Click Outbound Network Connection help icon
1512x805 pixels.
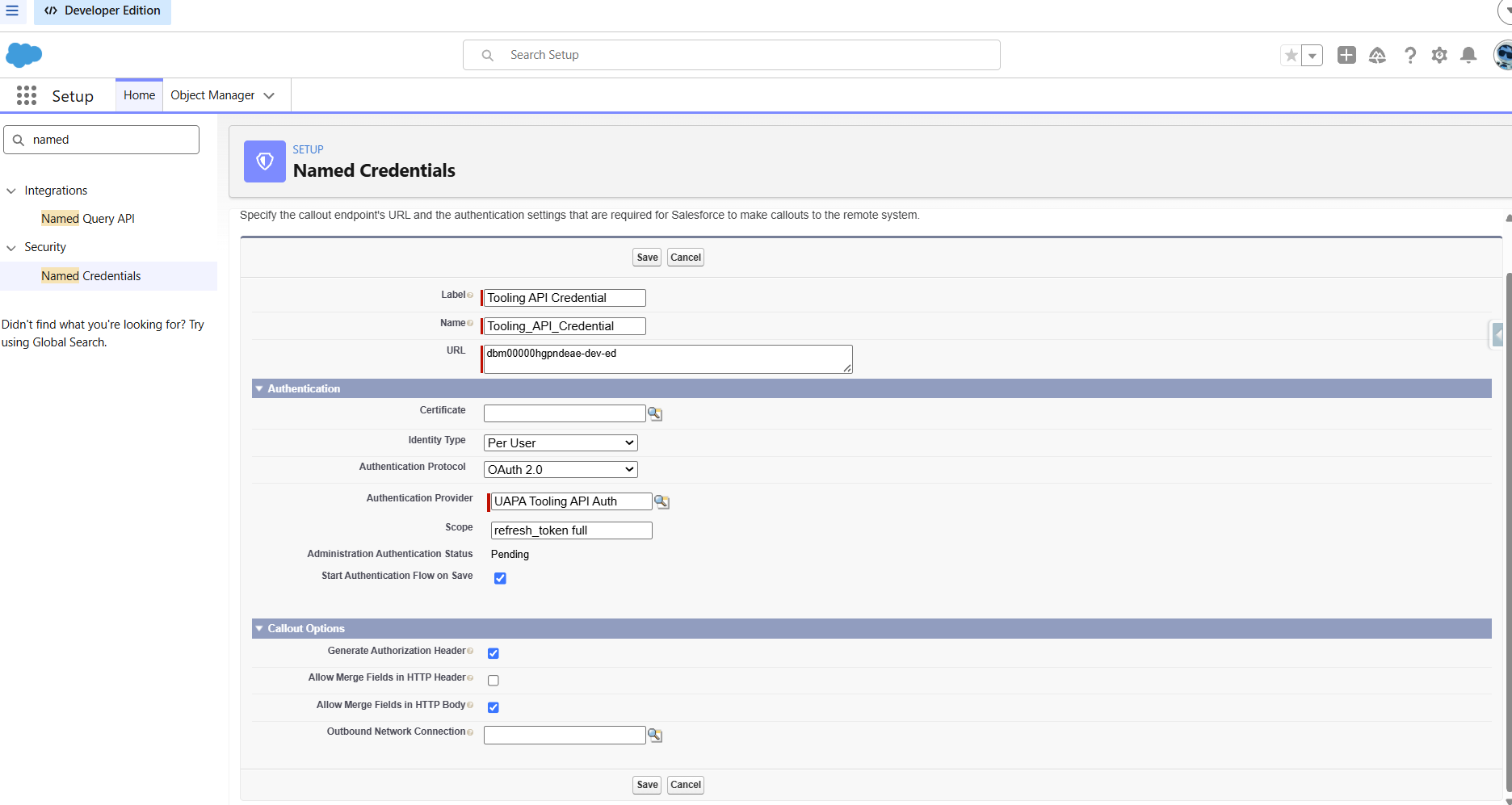[470, 732]
